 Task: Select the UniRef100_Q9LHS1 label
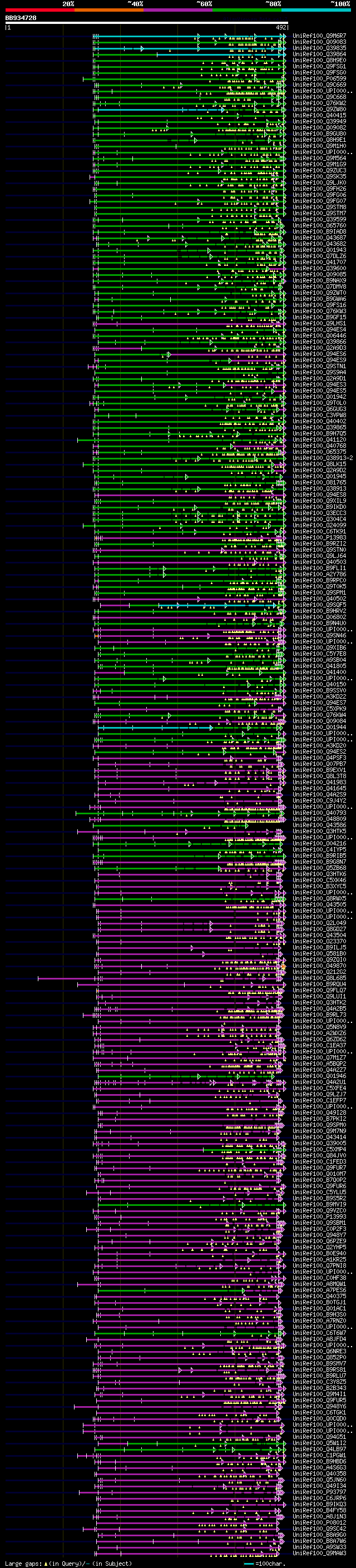coord(319,323)
